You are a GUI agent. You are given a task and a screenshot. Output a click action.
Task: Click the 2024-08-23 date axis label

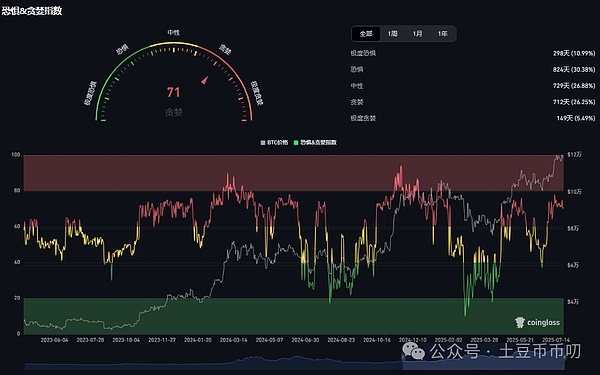(341, 340)
